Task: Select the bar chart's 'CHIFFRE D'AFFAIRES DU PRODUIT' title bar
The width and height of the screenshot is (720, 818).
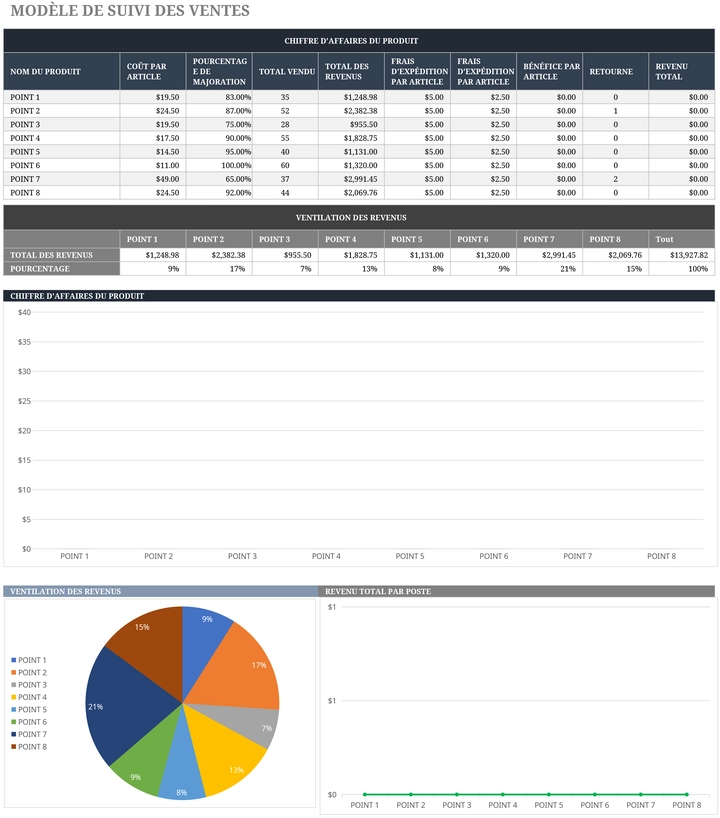Action: point(359,296)
